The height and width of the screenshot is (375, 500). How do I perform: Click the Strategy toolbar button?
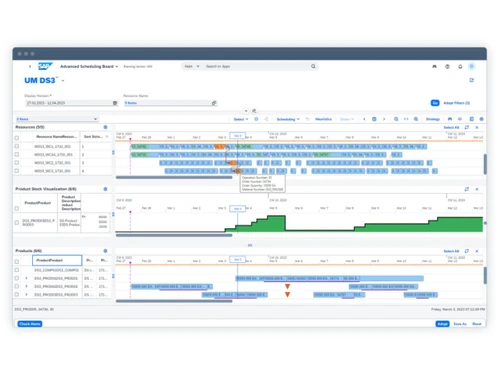click(433, 119)
